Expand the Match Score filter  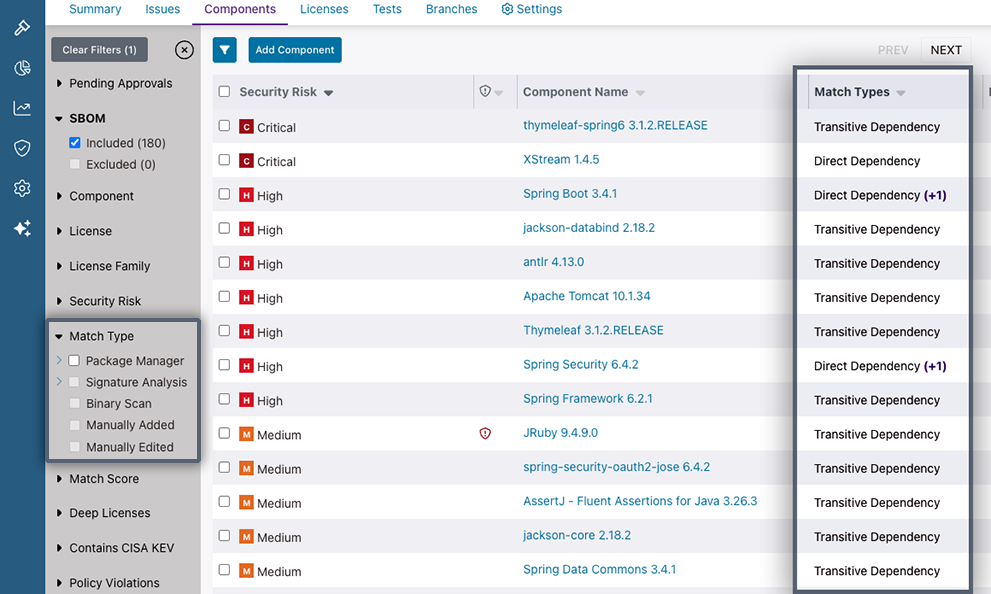point(59,479)
